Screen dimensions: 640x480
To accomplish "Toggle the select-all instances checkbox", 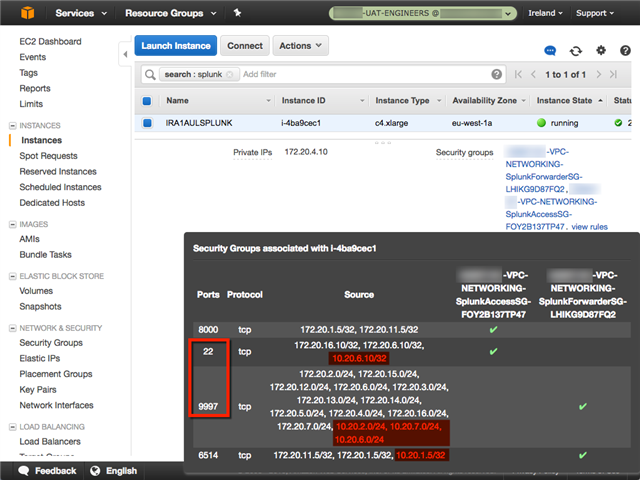I will coord(147,101).
